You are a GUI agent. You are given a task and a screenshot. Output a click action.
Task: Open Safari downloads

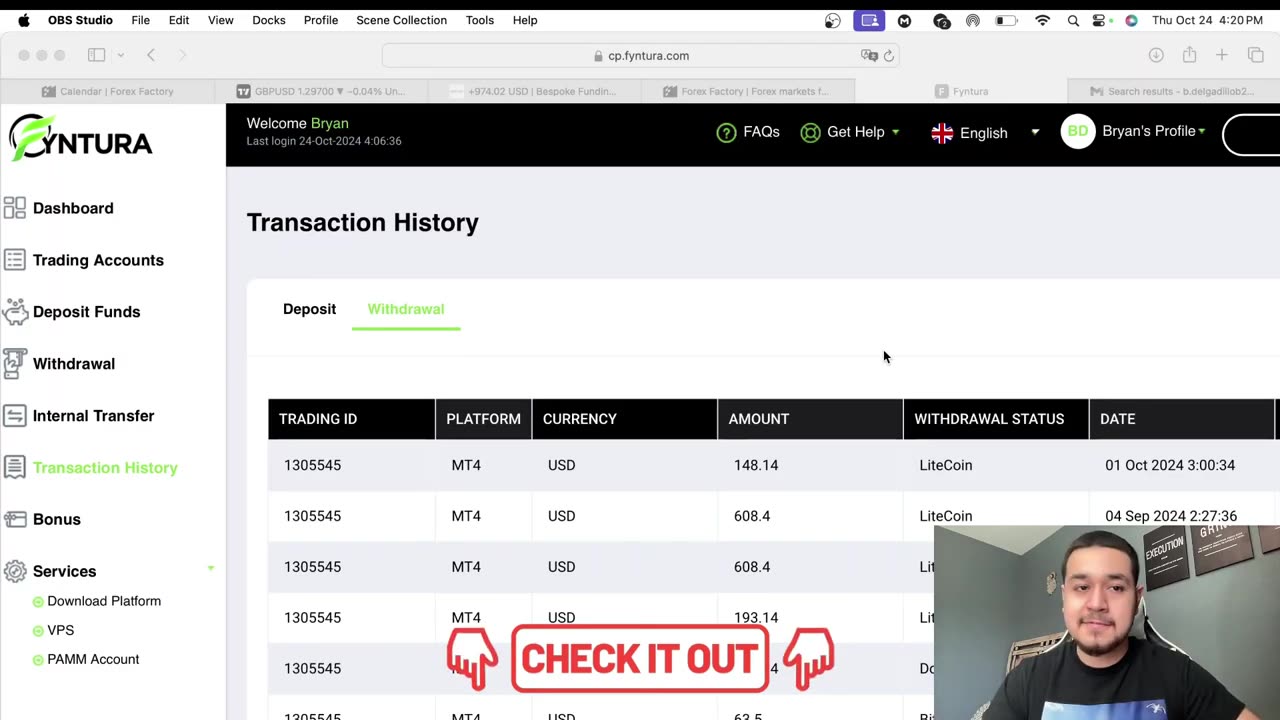(x=1156, y=55)
